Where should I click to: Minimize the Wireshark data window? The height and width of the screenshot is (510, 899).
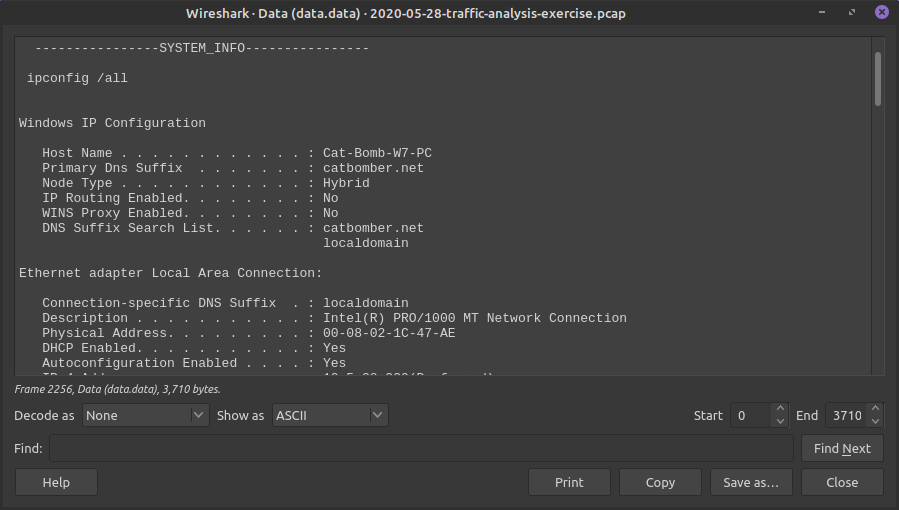[x=822, y=12]
